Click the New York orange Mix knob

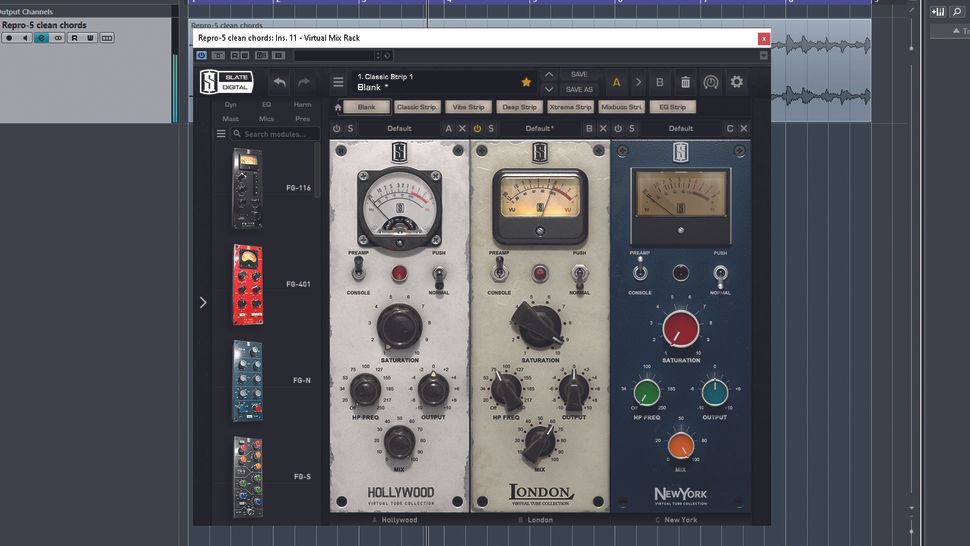pos(681,445)
